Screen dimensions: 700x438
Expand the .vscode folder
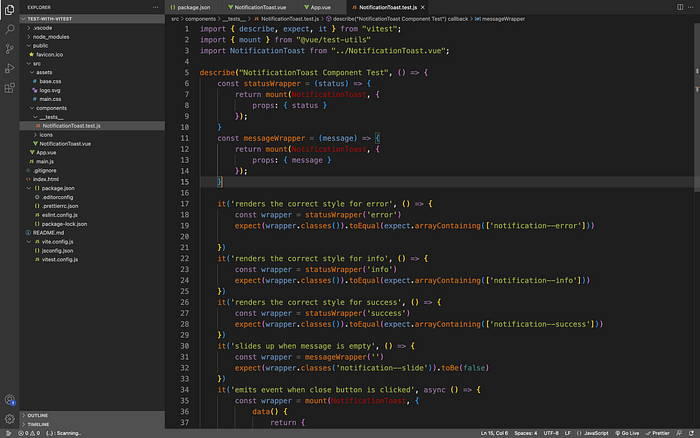coord(92,28)
